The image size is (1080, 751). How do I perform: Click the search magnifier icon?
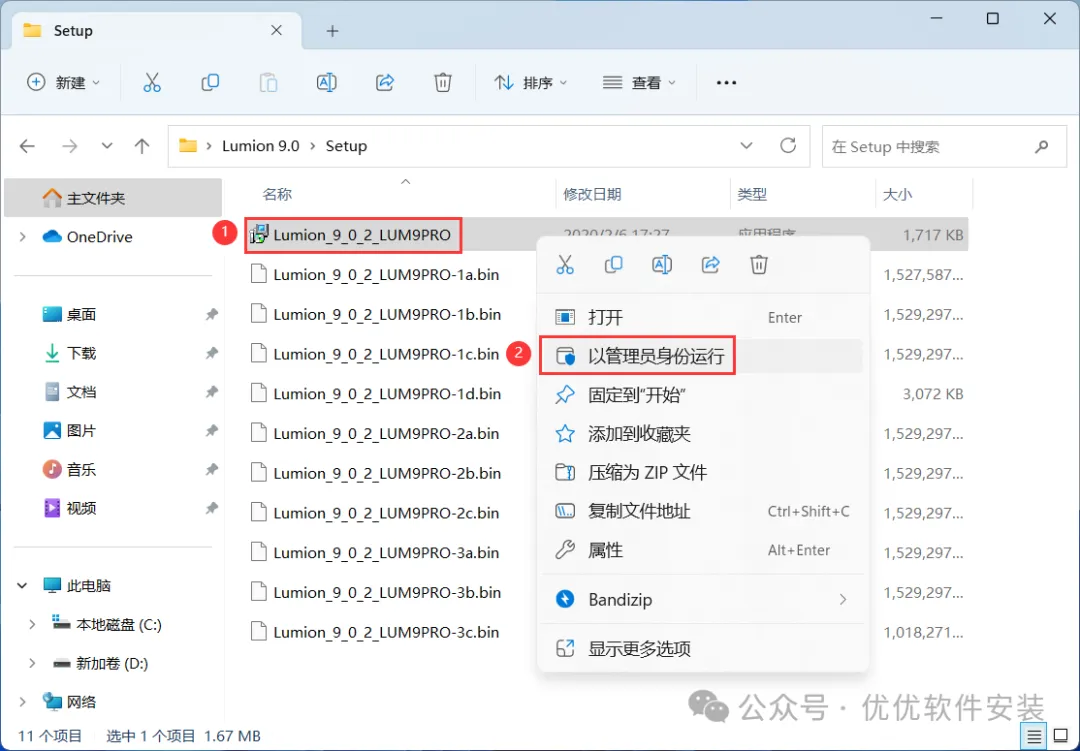coord(1041,146)
